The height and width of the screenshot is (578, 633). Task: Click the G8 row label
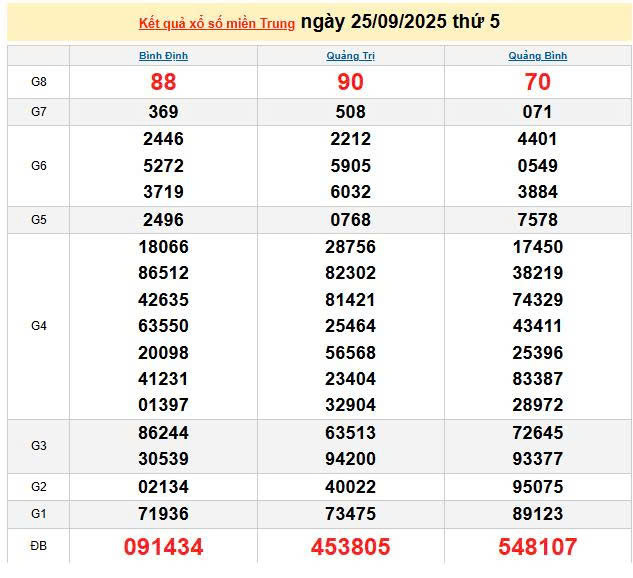coord(39,82)
